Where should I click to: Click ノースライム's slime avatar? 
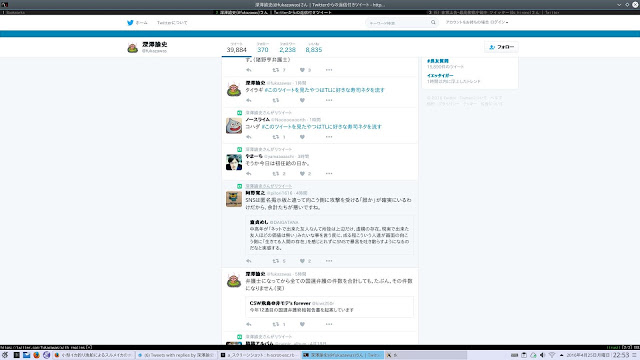pos(234,126)
